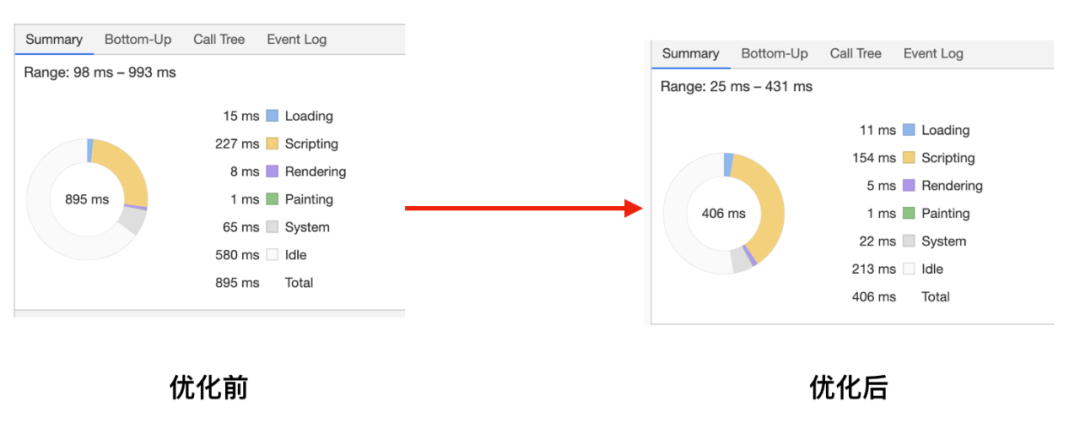Click white Idle swatch in right legend
This screenshot has width=1080, height=440.
[908, 269]
